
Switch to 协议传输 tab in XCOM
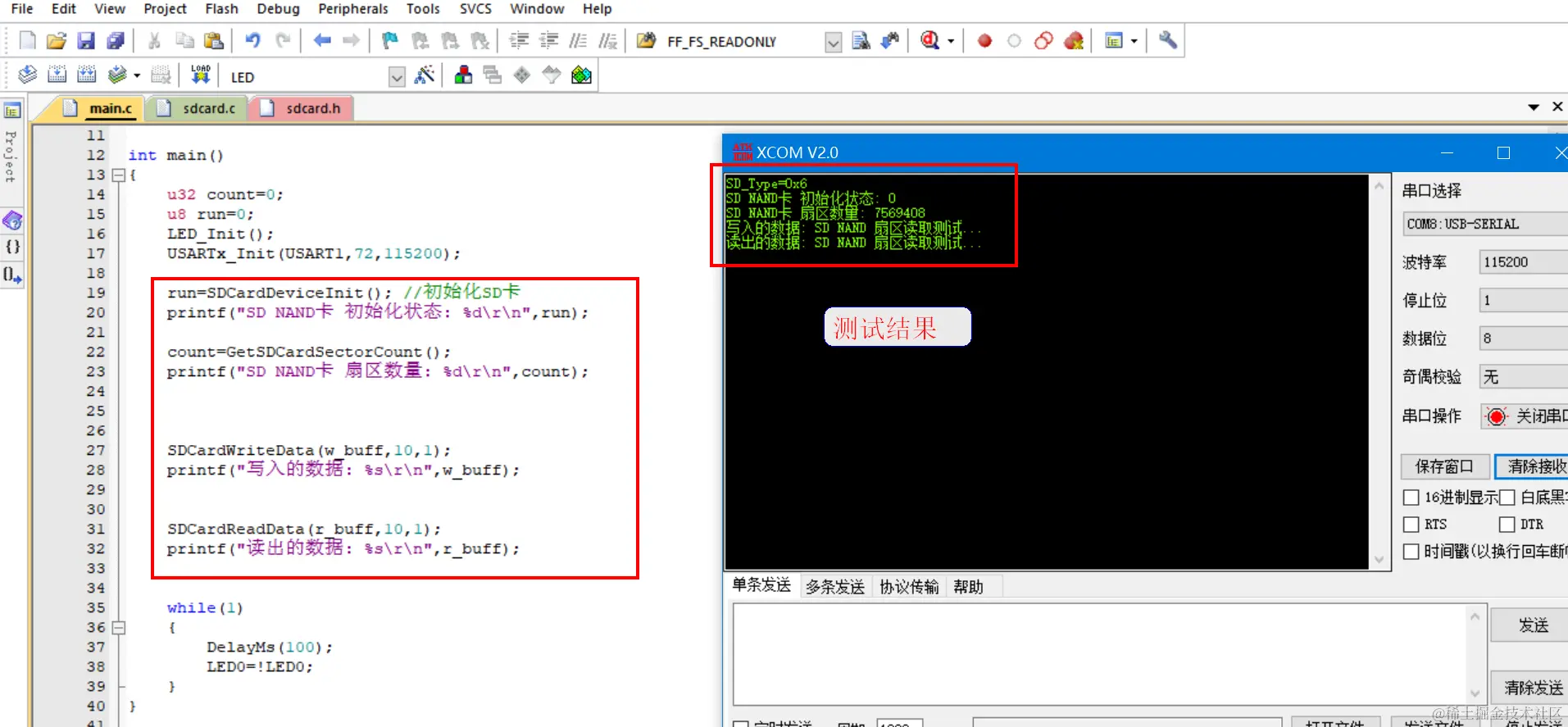coord(909,587)
